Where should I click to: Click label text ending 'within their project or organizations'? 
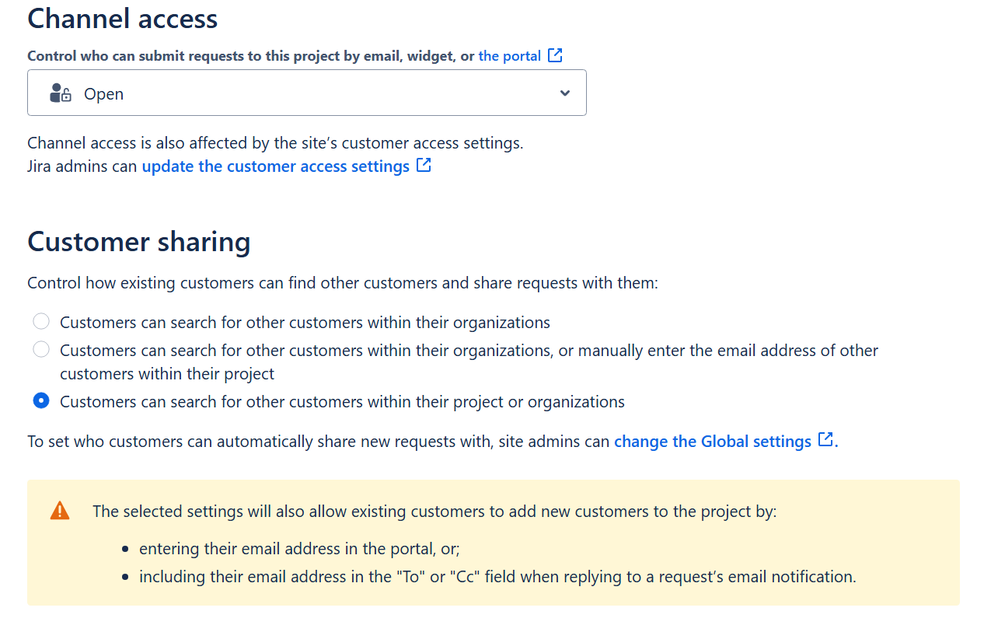click(x=342, y=402)
